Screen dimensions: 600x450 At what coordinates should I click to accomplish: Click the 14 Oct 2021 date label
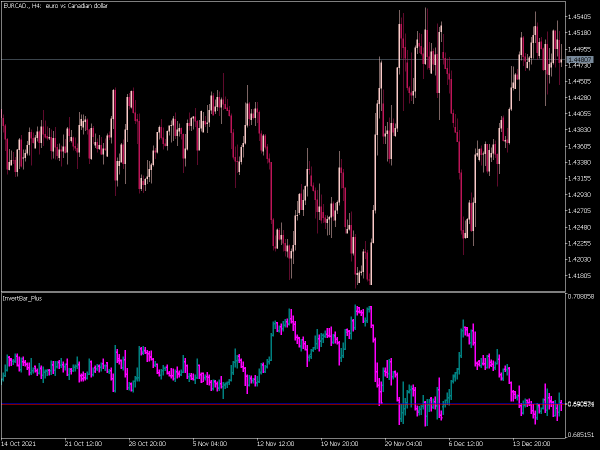point(19,443)
